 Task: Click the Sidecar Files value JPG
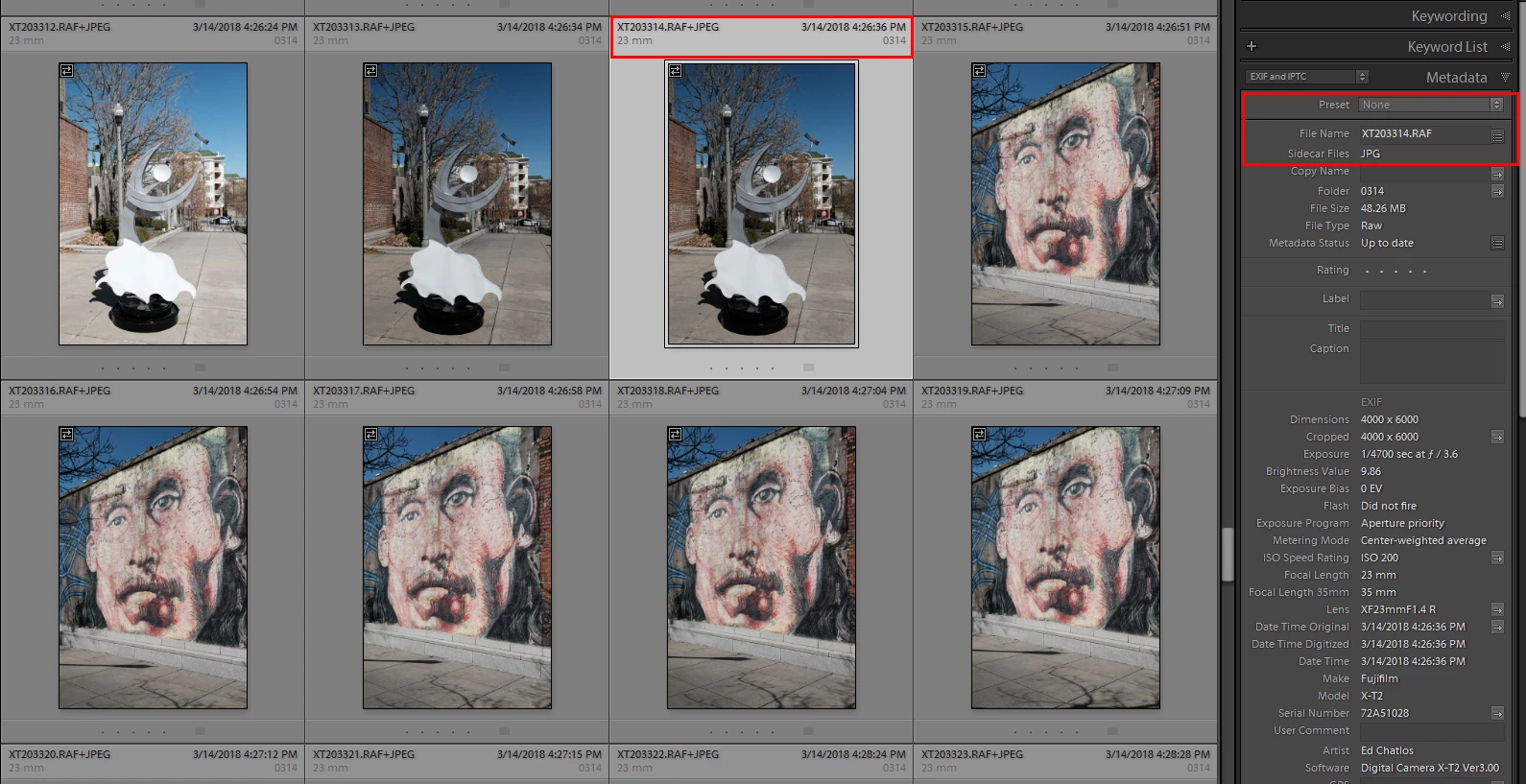click(x=1371, y=154)
